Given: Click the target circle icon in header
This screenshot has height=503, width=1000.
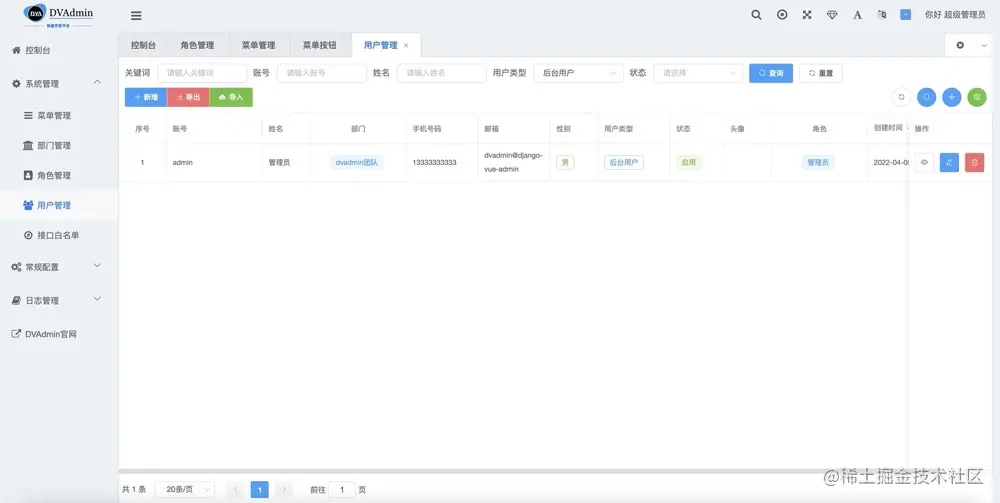Looking at the screenshot, I should coord(782,15).
